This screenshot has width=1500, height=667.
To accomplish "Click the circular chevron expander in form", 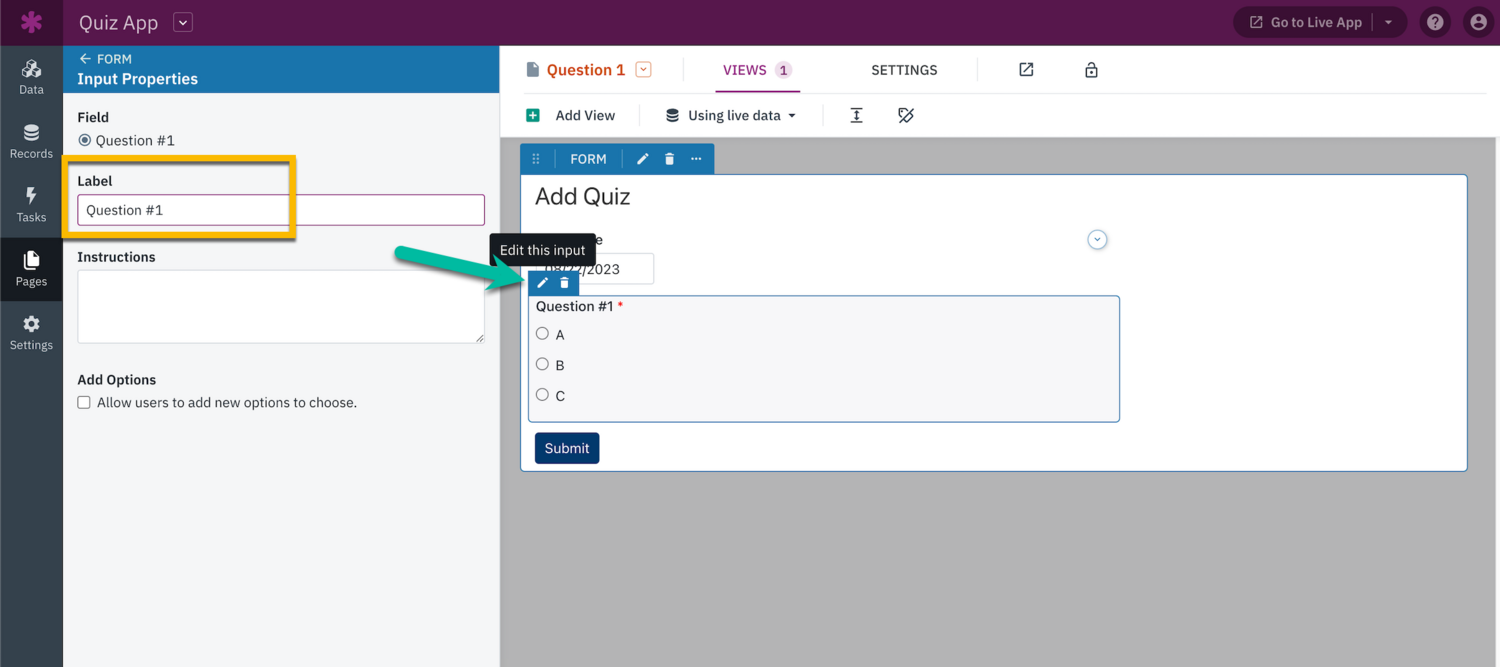I will click(1097, 240).
